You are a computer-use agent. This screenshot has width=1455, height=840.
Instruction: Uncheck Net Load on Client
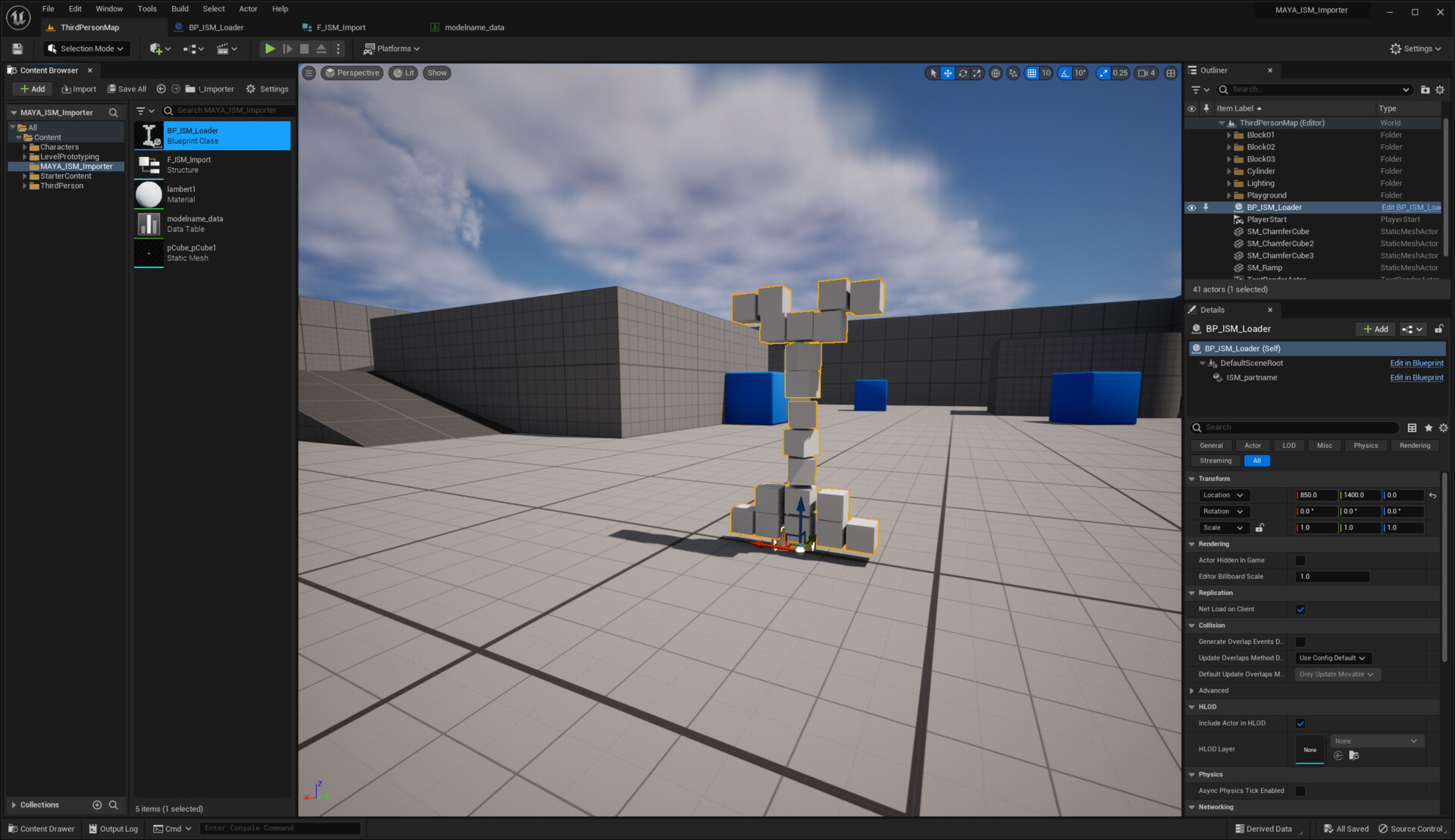click(1300, 609)
